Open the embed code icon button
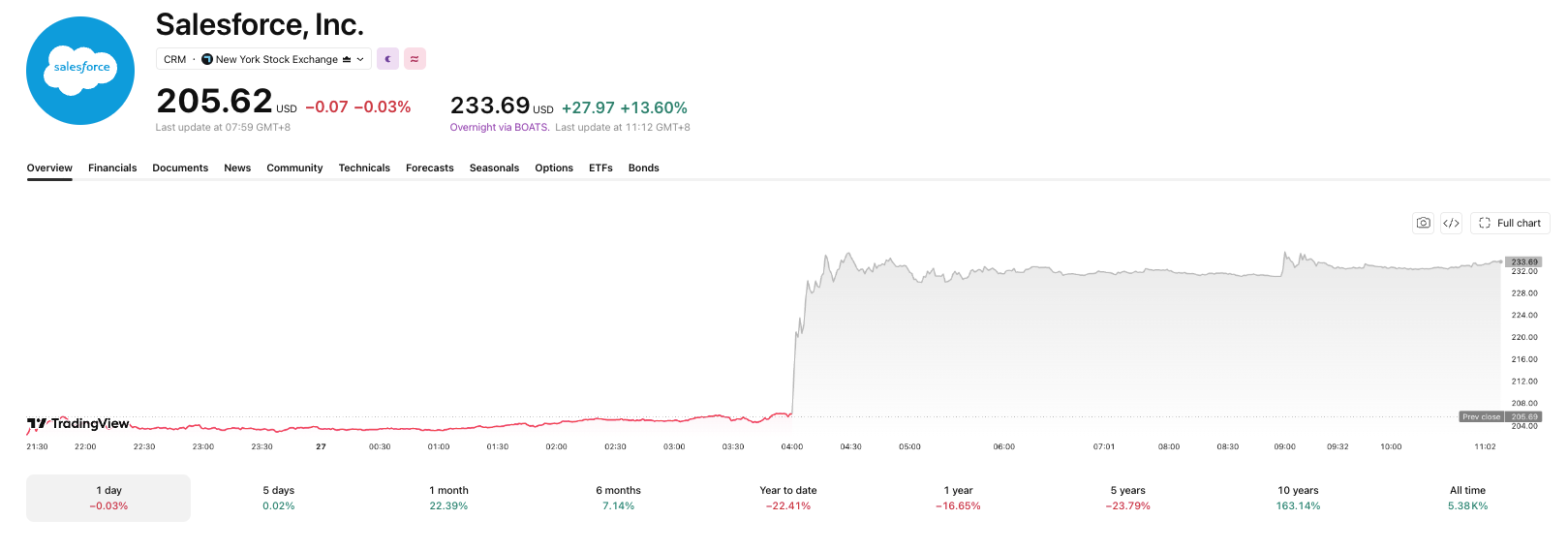Screen dimensions: 1568x550 tap(1451, 223)
